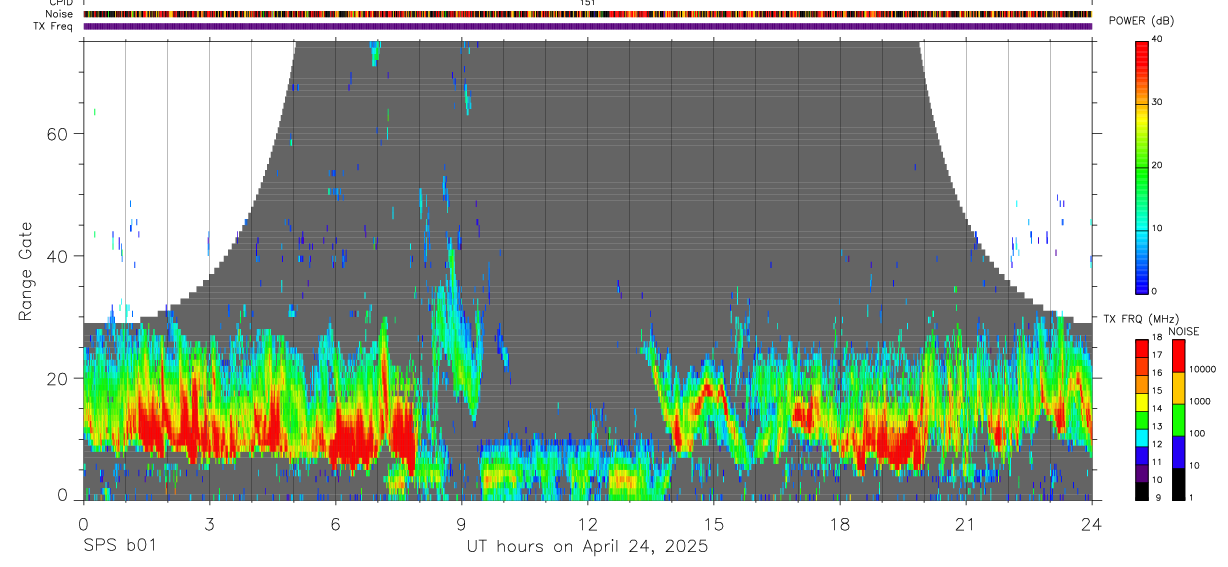Pick the black segment of TX FRQ scale

click(x=1142, y=491)
